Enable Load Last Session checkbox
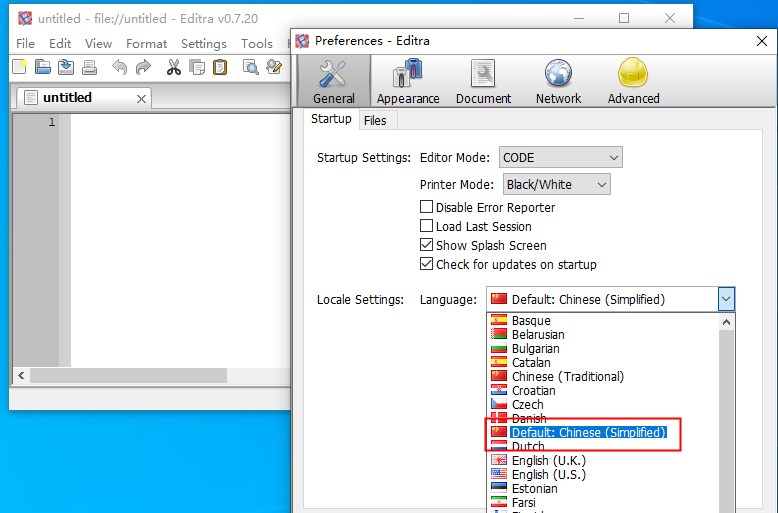Screen dimensions: 778x513 426,226
